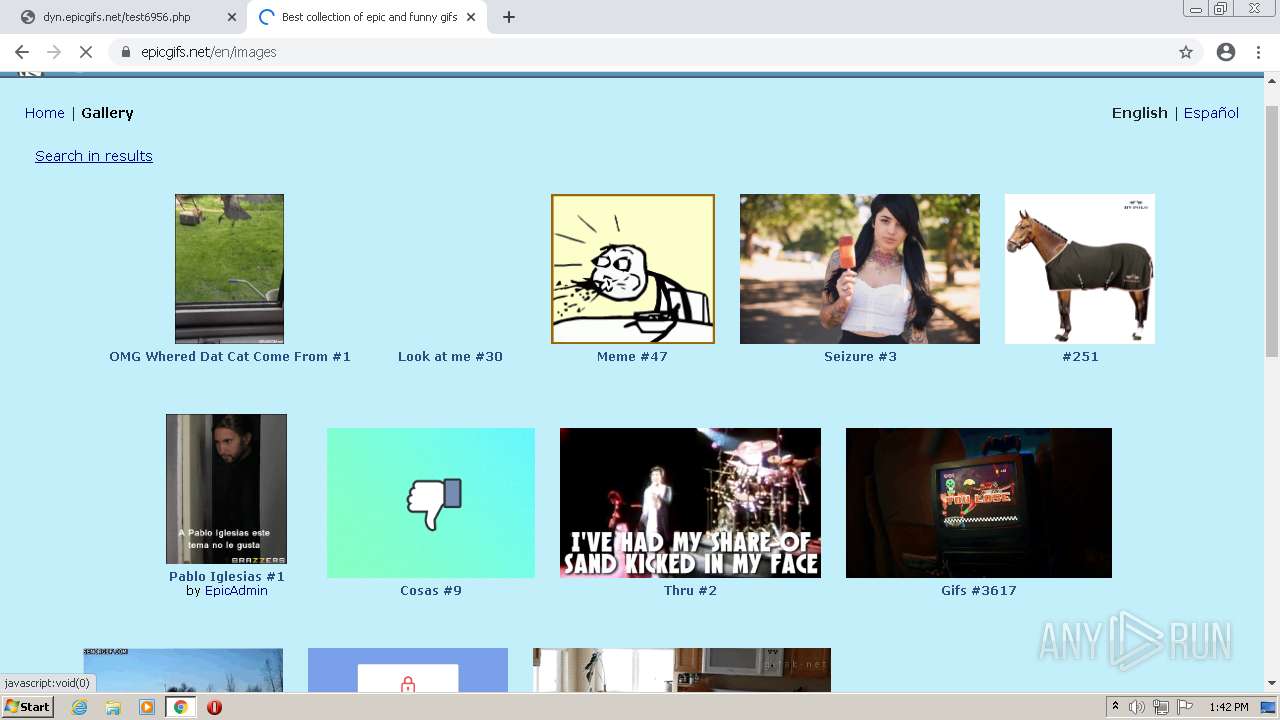Open a new browser tab
The image size is (1280, 720).
click(509, 17)
